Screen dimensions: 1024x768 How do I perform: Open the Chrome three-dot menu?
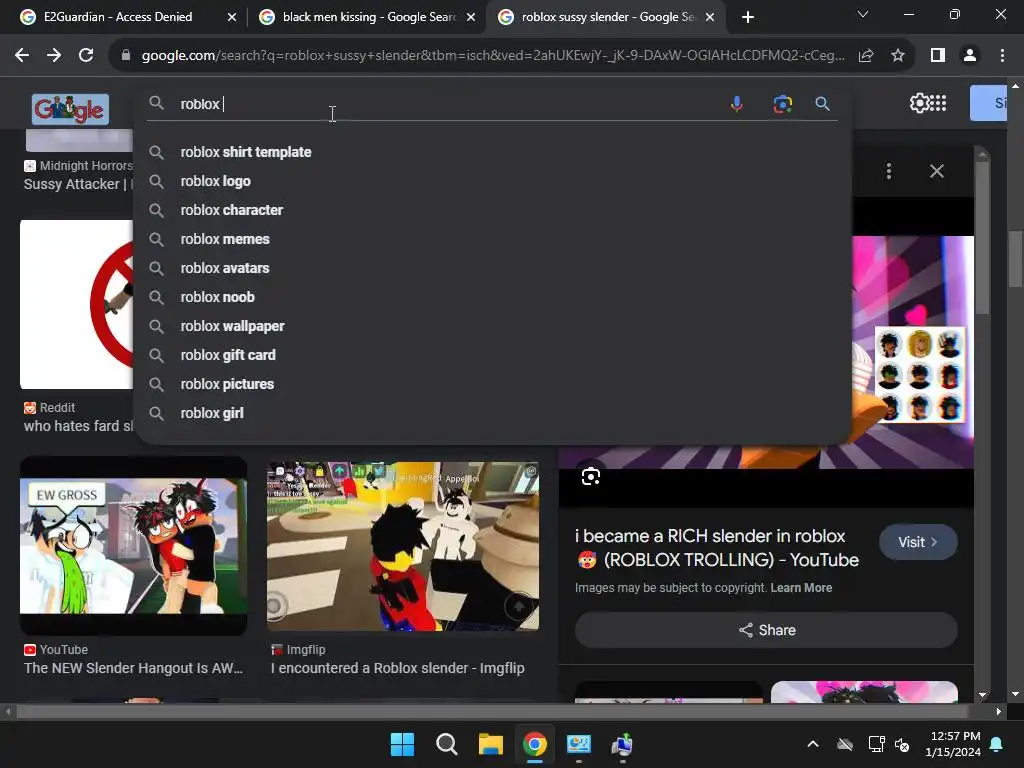[1002, 56]
